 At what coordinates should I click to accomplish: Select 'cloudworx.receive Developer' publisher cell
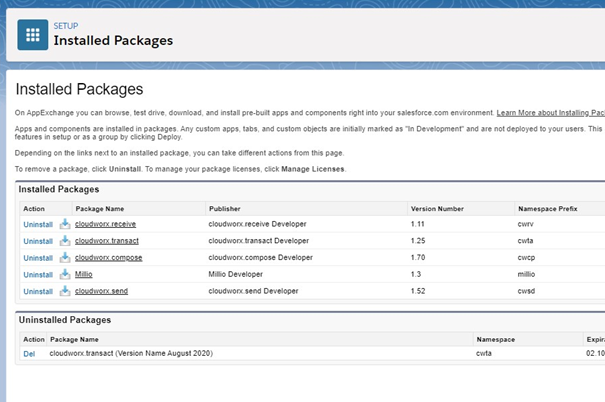[257, 224]
